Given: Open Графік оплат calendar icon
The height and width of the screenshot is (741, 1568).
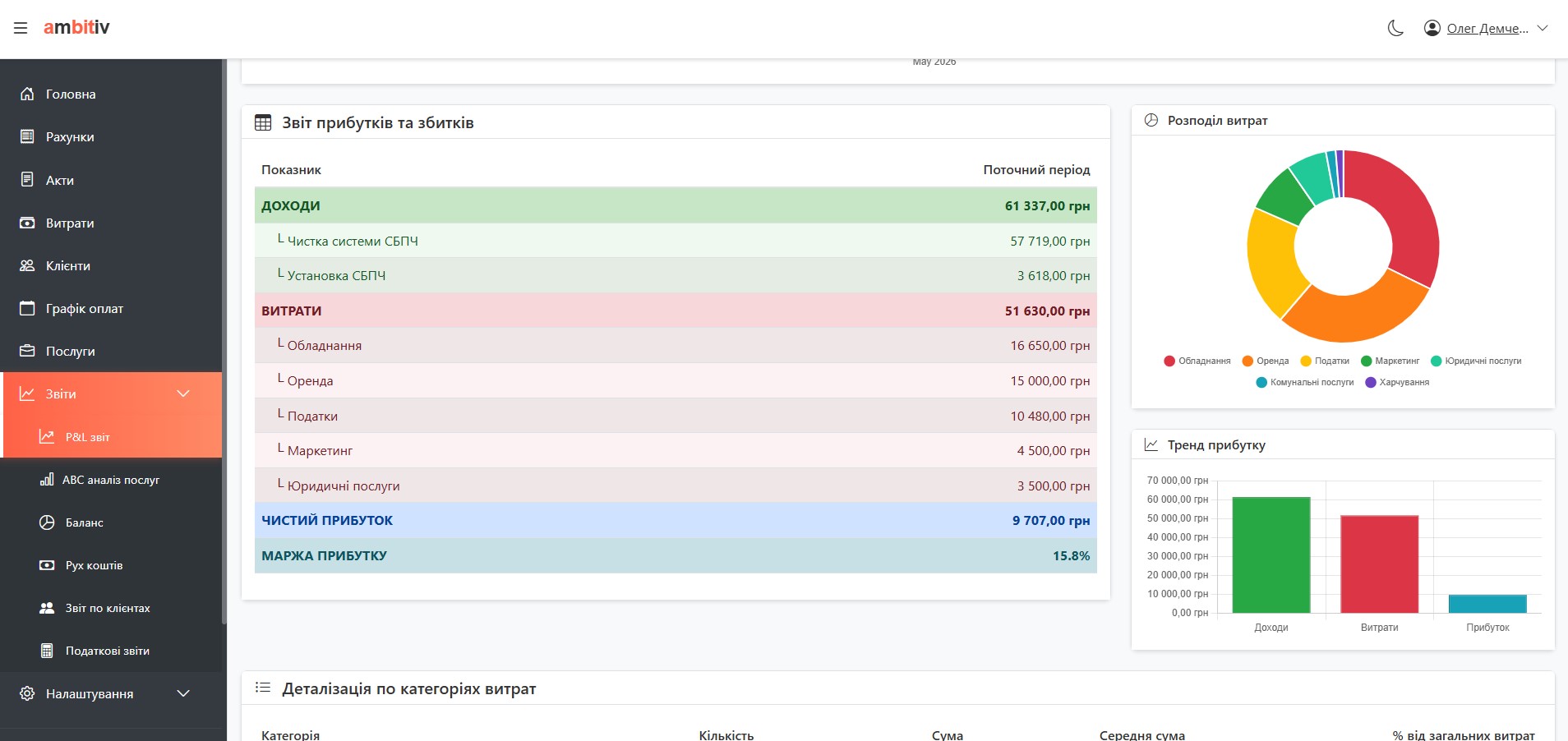Looking at the screenshot, I should point(27,308).
